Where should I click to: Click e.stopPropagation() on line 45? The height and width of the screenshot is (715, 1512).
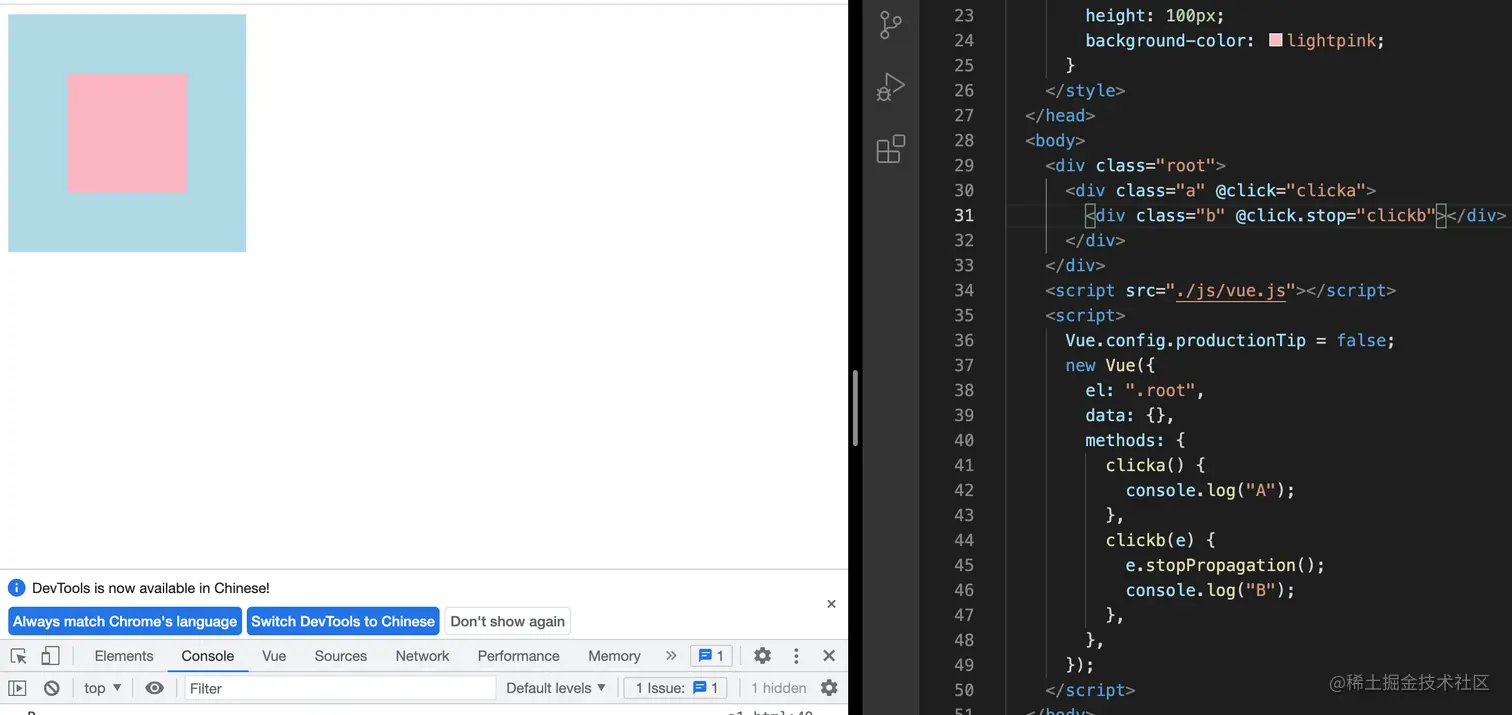[x=1225, y=565]
